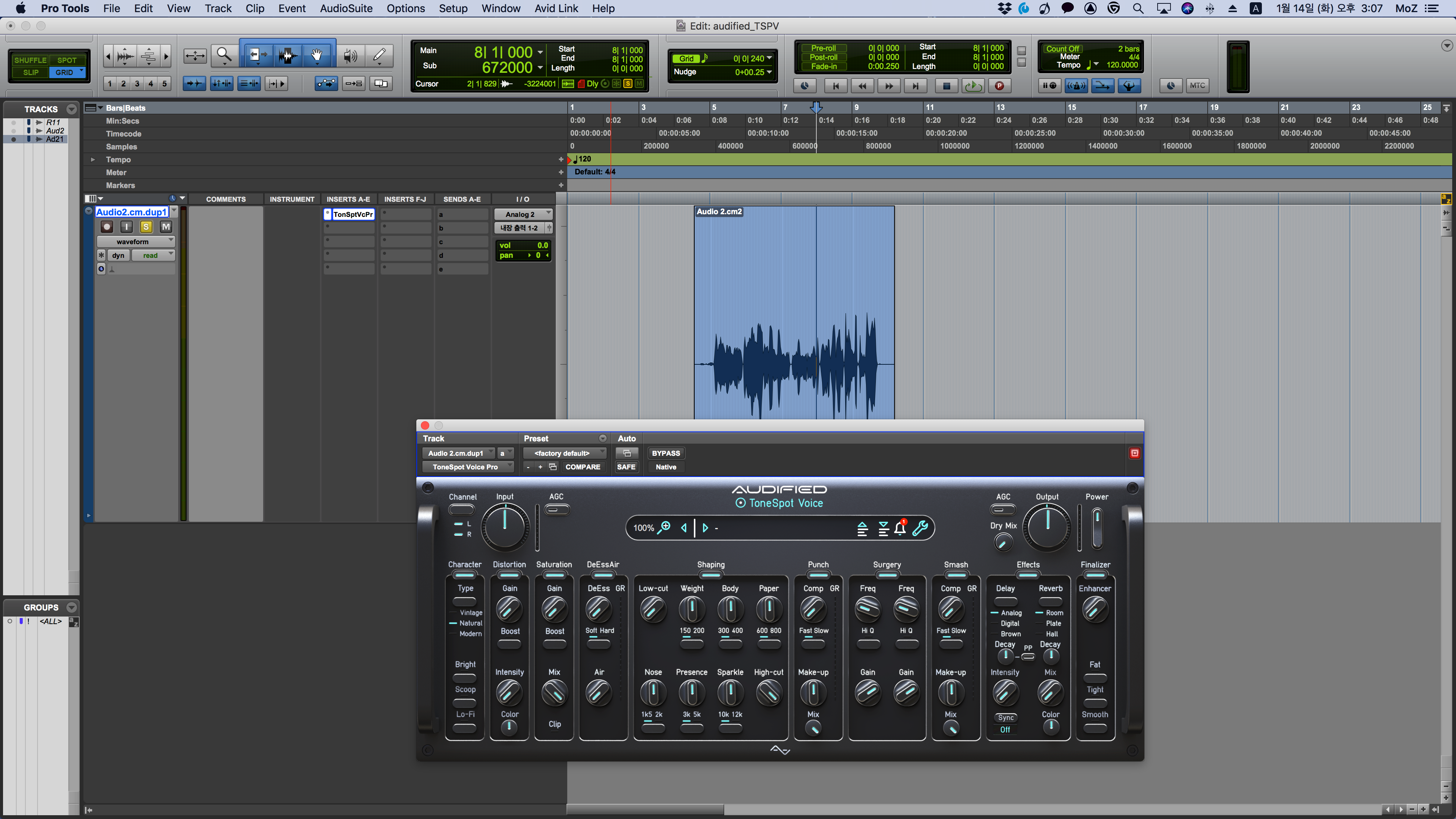The image size is (1456, 819).
Task: Open the AudioSuite menu
Action: pyautogui.click(x=346, y=8)
